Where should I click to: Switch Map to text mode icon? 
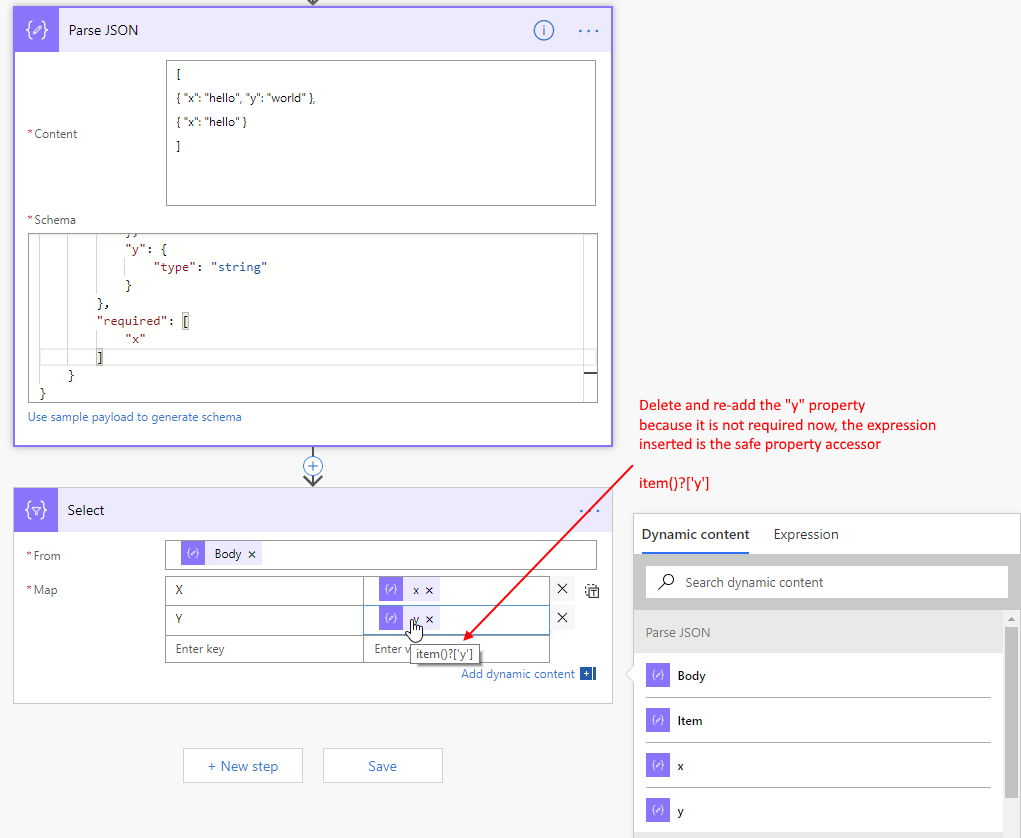point(592,591)
